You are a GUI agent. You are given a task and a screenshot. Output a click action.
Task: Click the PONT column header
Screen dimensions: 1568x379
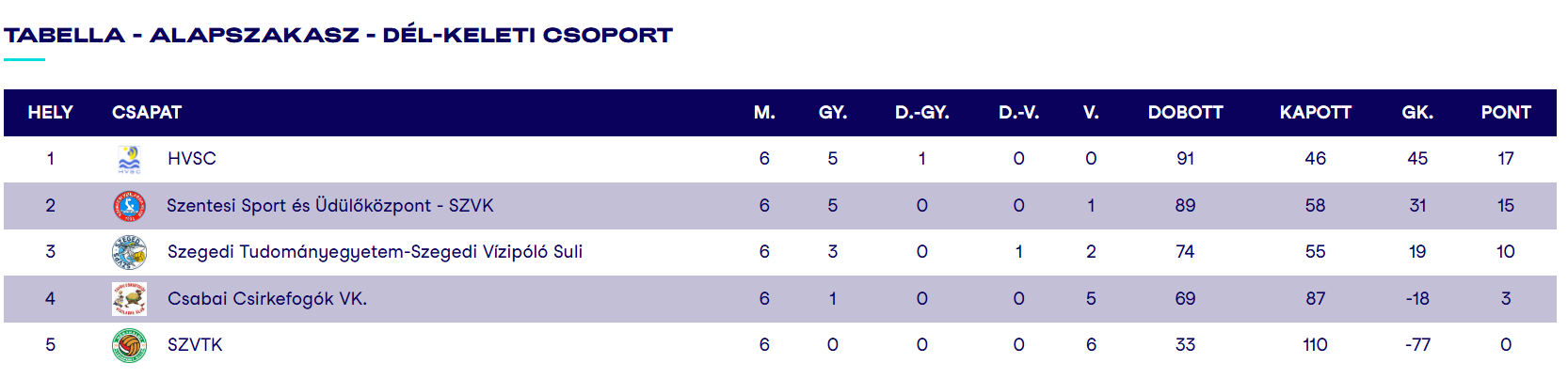pyautogui.click(x=1505, y=113)
